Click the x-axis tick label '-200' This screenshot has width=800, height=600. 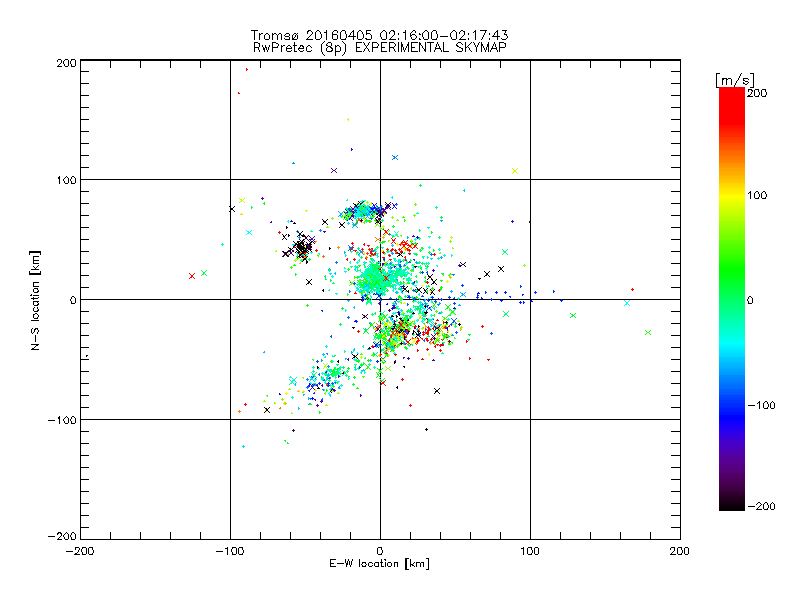click(x=80, y=551)
